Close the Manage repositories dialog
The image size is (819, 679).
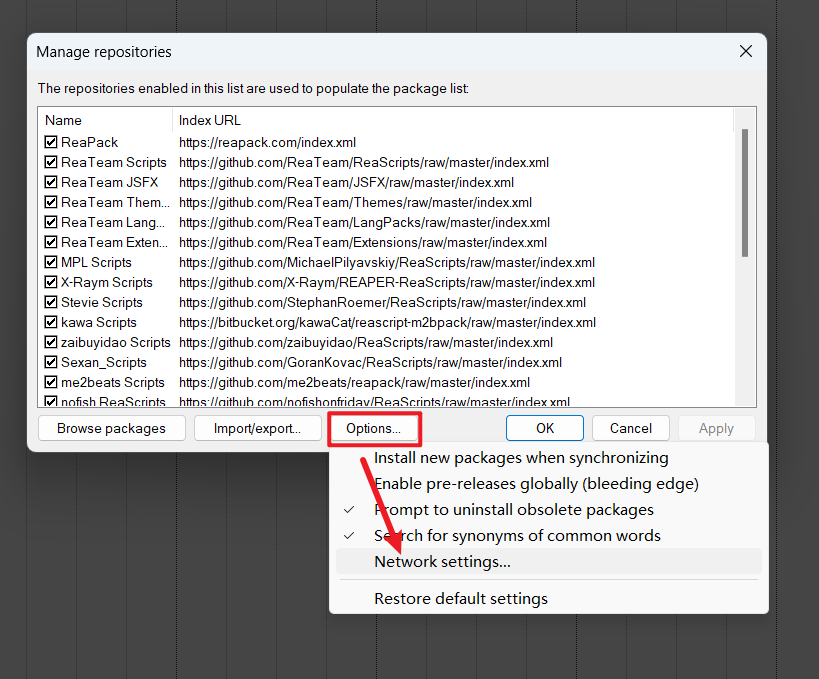(x=746, y=51)
